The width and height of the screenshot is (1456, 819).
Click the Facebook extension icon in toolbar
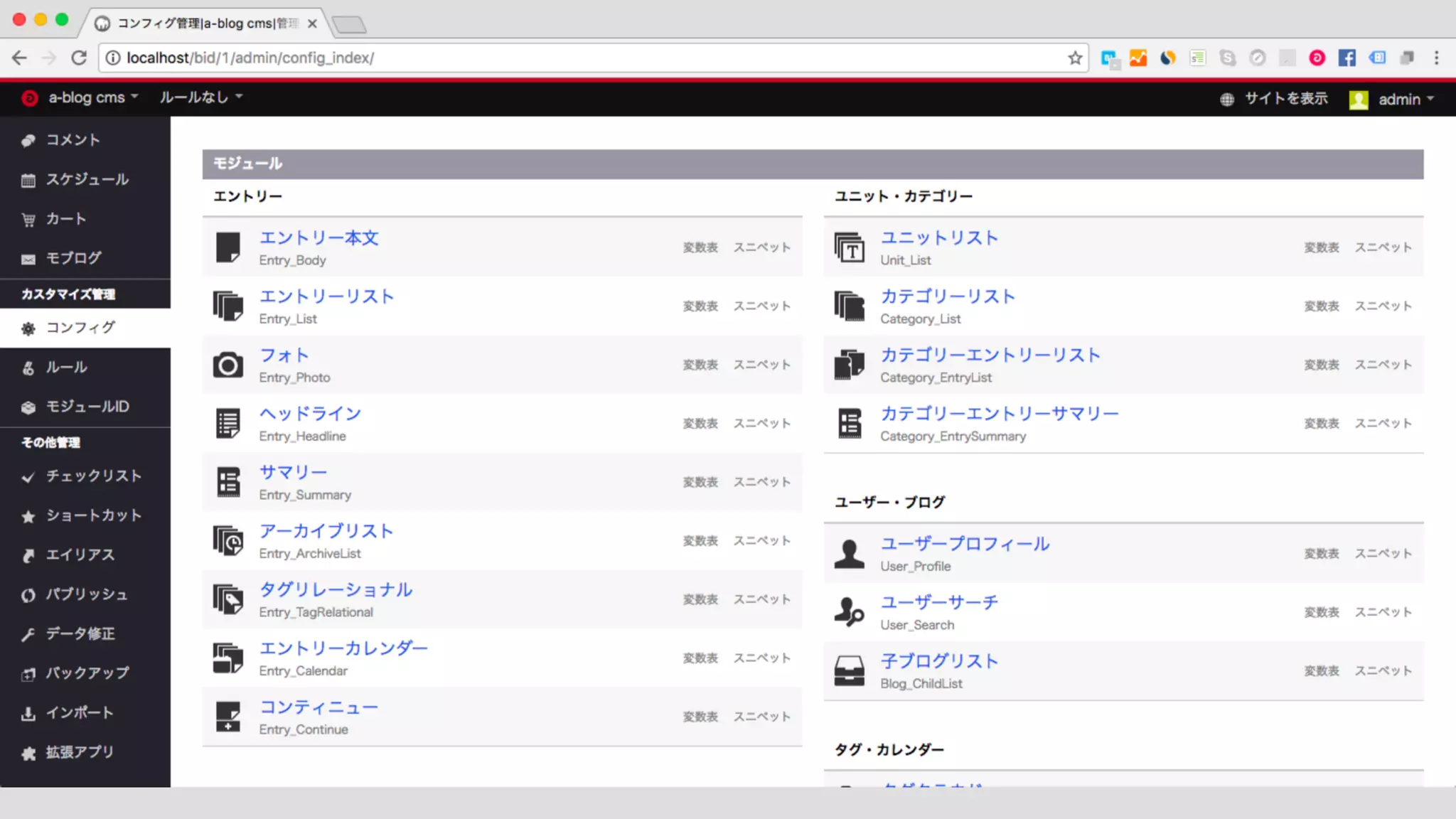(1347, 58)
